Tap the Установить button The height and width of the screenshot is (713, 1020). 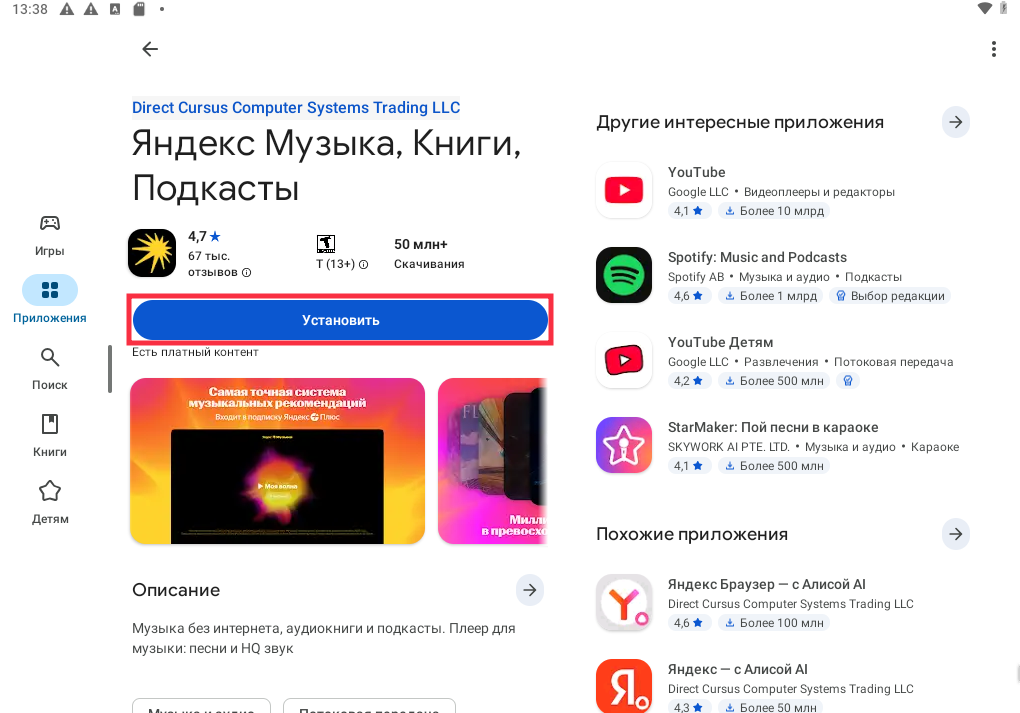340,320
